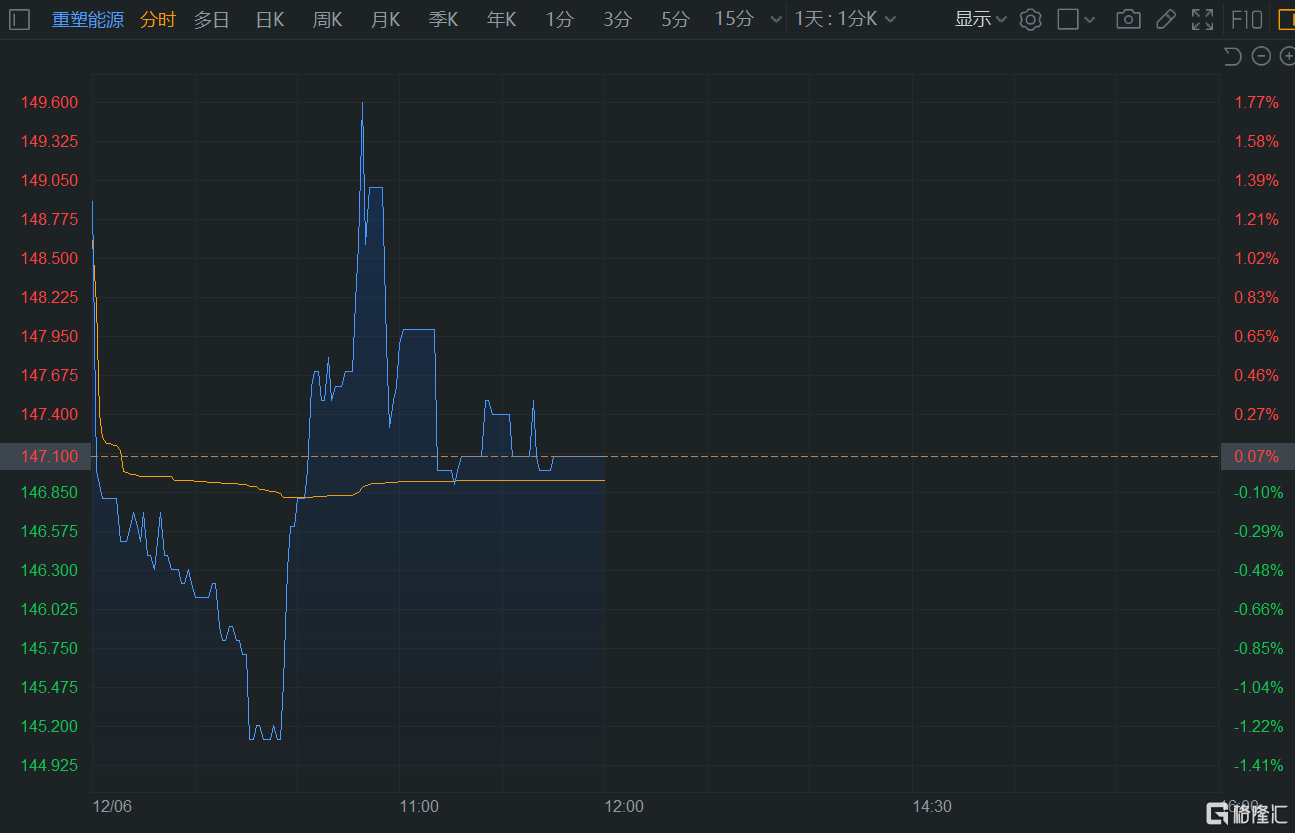This screenshot has height=833, width=1295.
Task: Select the 季K quarterly candlestick tab
Action: [x=444, y=19]
